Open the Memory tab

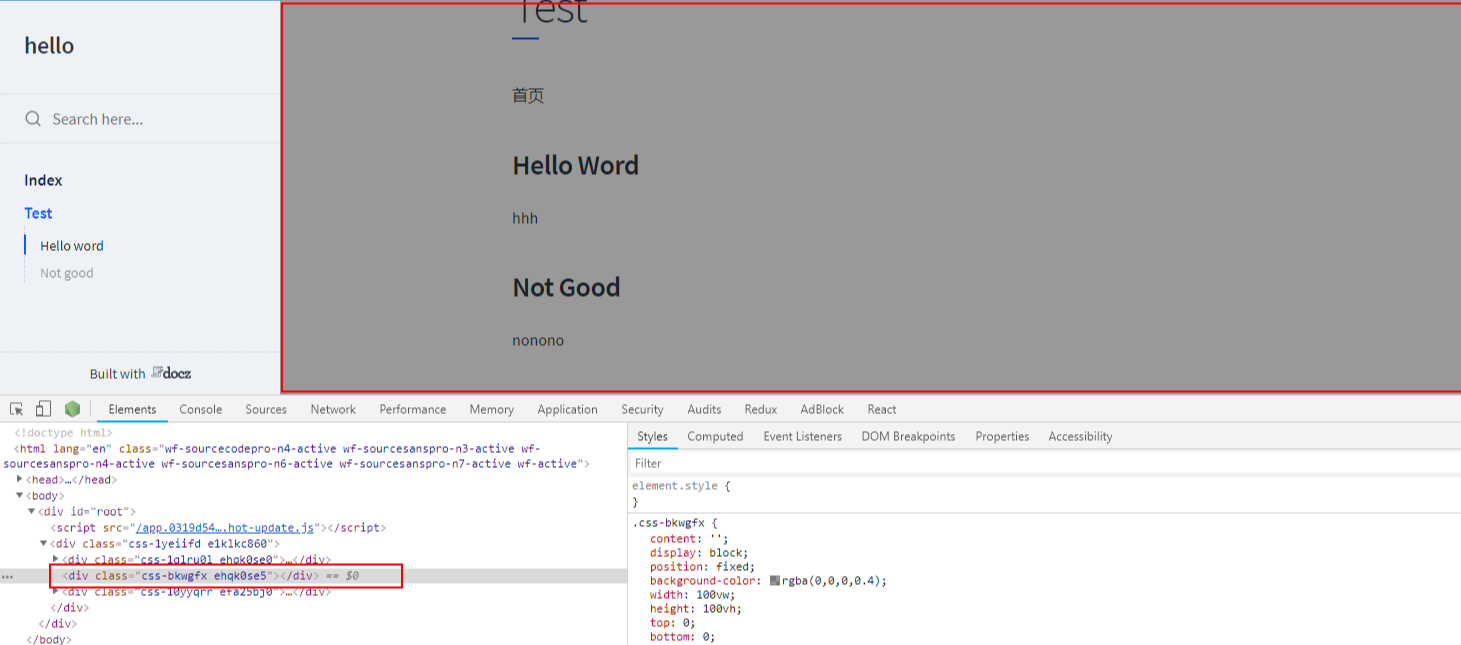tap(491, 409)
